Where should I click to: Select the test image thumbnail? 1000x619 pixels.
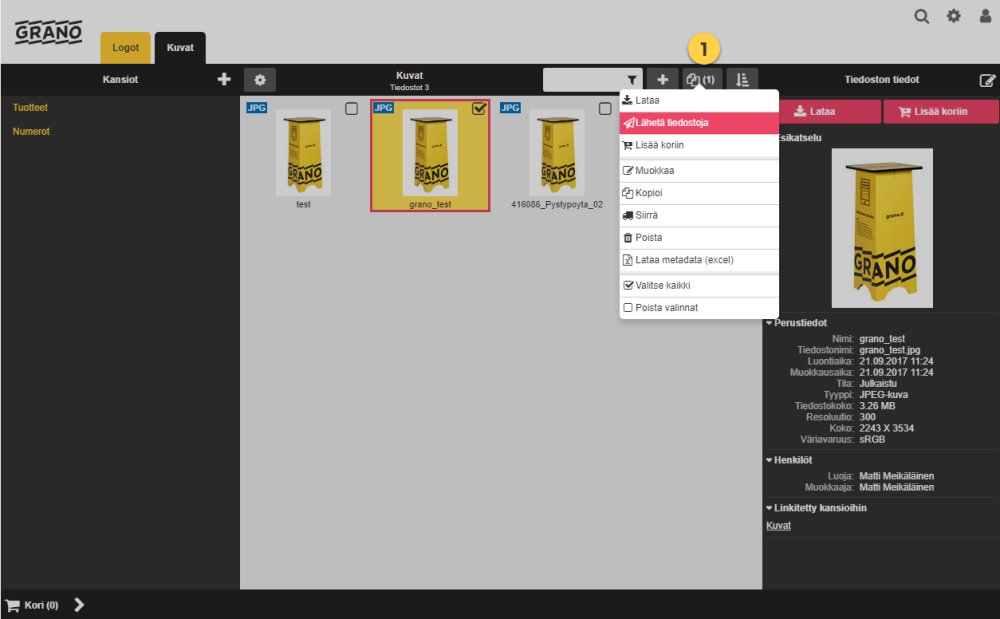coord(303,152)
